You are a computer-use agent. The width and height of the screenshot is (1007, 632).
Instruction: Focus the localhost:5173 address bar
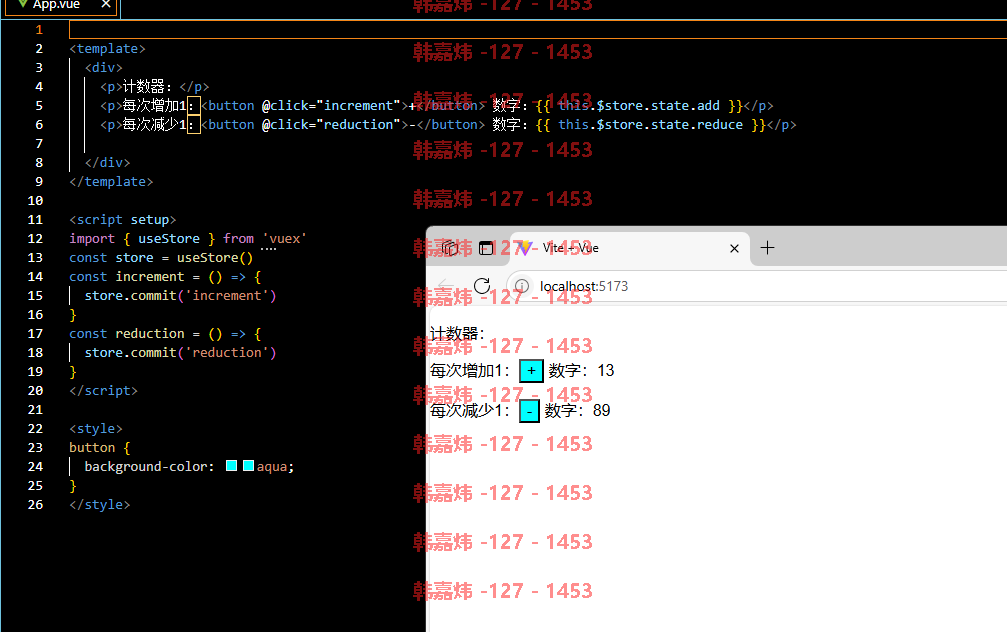point(757,286)
